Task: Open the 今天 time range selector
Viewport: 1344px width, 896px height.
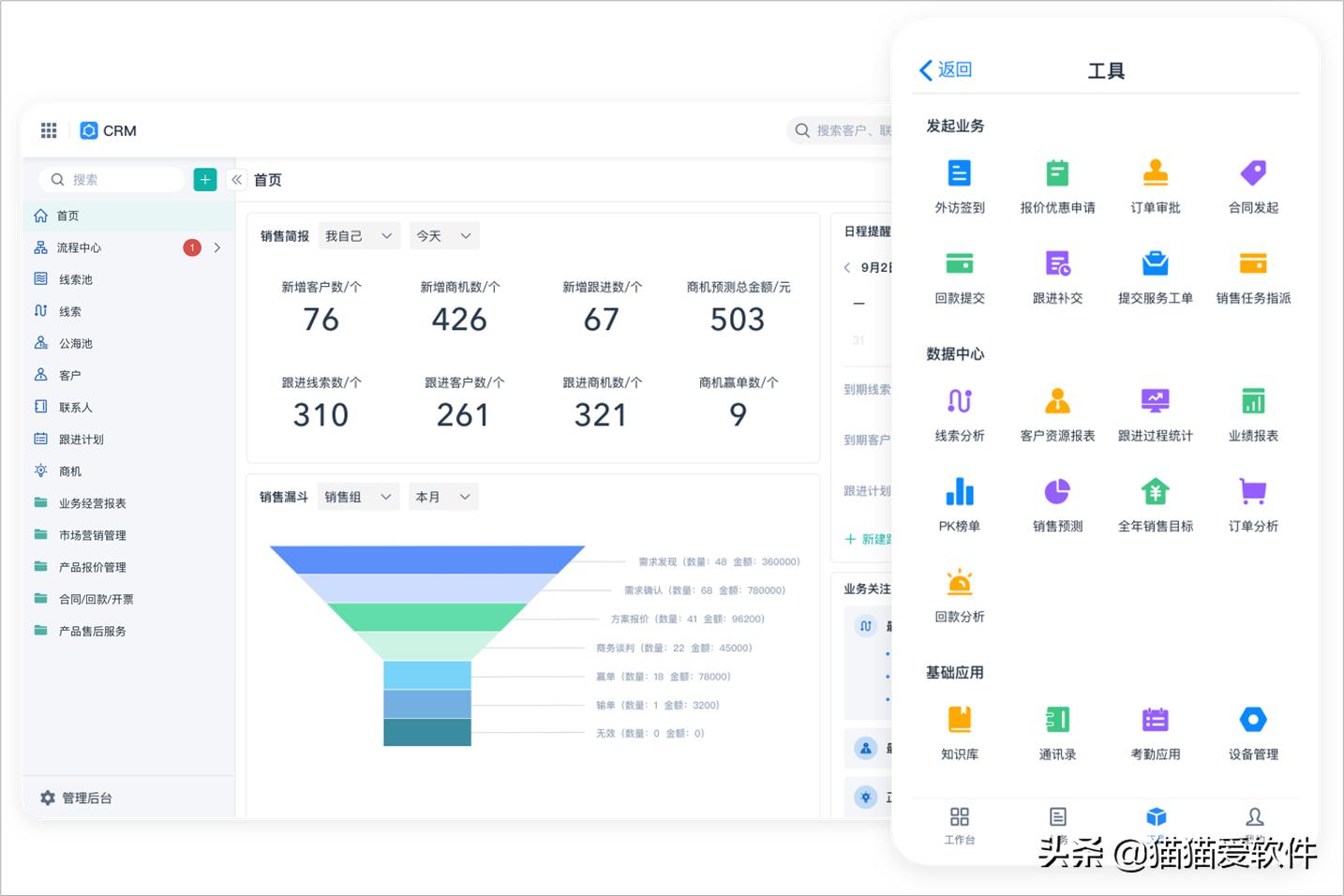Action: pyautogui.click(x=443, y=235)
